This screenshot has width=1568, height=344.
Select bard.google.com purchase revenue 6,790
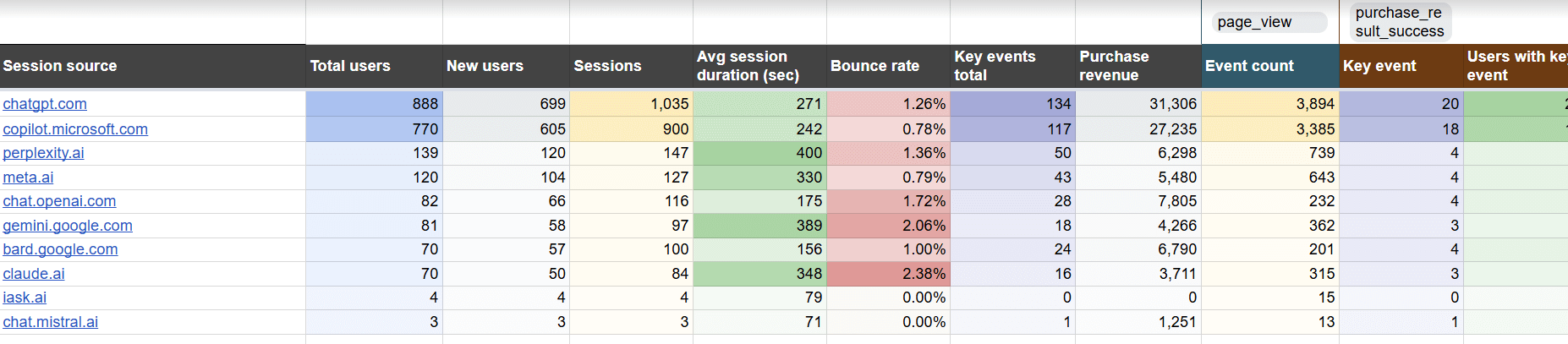(1138, 249)
